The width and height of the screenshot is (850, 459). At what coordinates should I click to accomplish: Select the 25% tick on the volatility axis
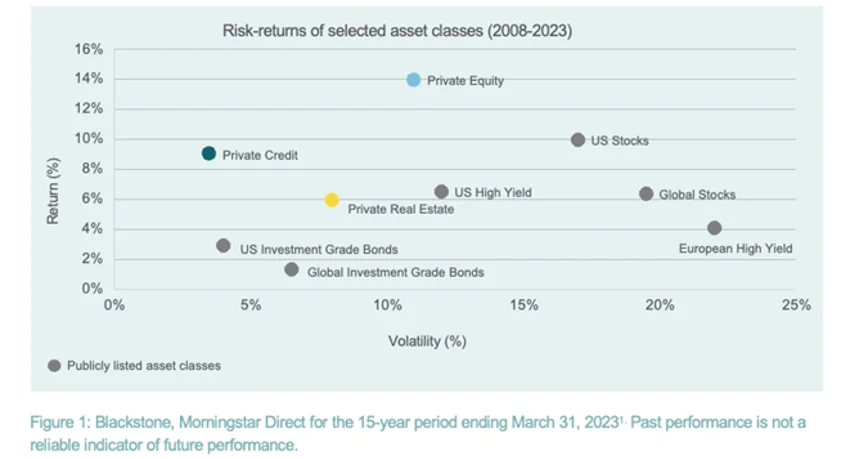(796, 305)
